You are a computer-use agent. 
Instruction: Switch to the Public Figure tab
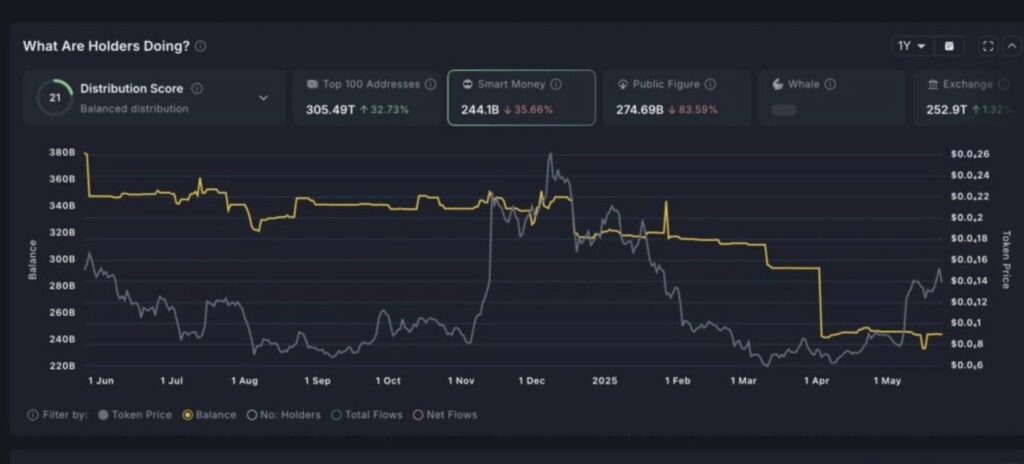676,97
